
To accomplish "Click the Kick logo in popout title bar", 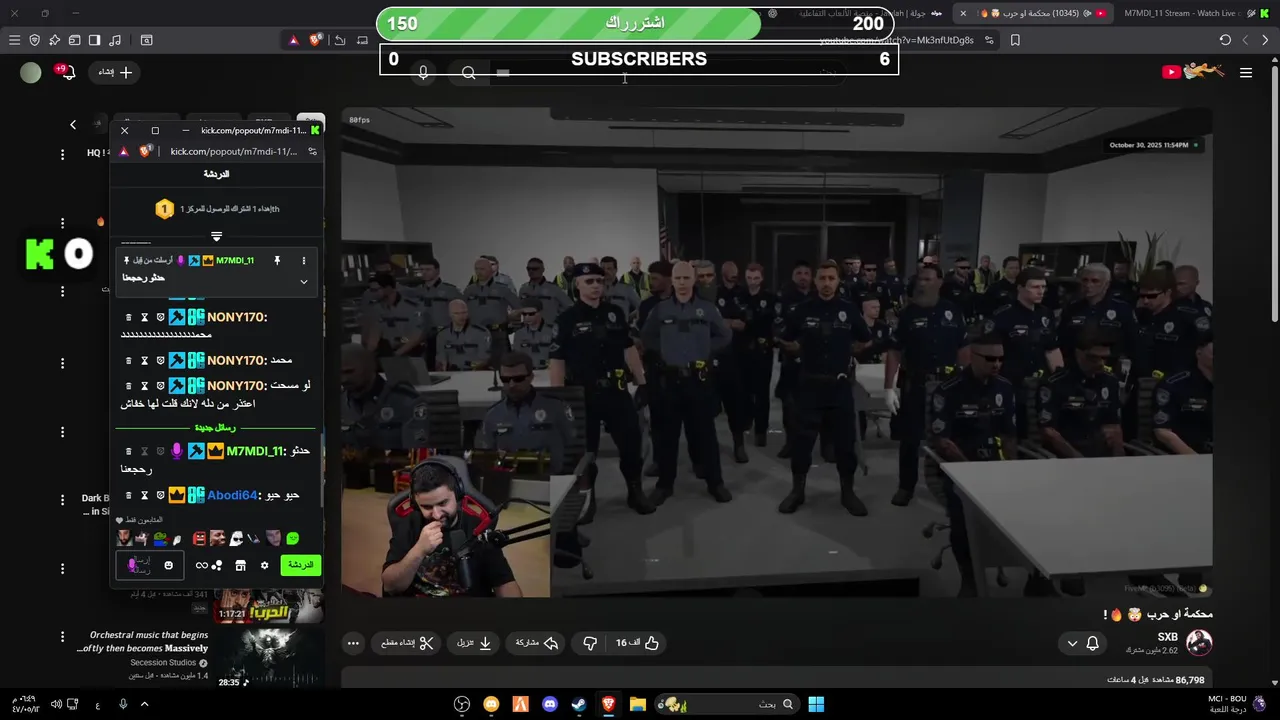I will pos(315,130).
